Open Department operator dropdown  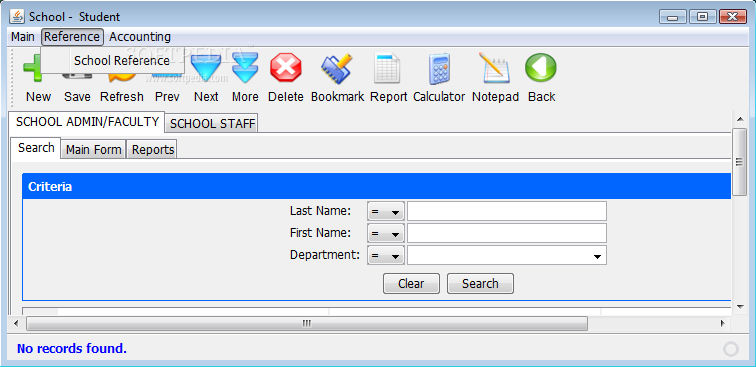386,256
